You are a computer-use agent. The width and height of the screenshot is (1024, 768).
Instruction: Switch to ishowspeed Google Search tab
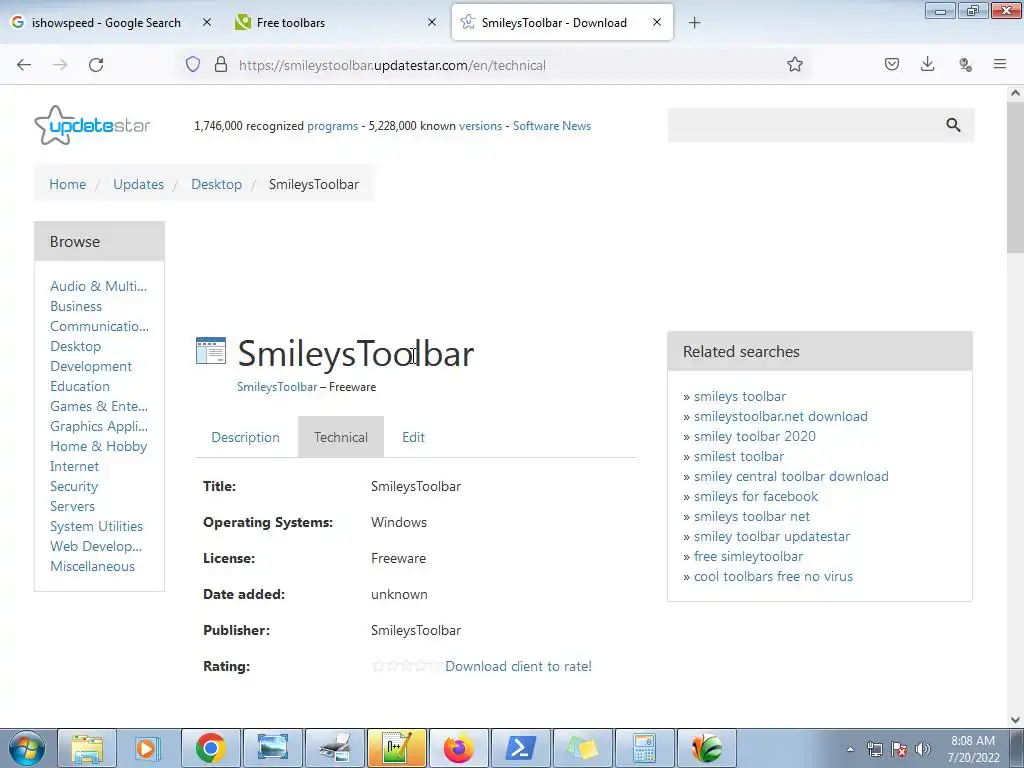106,22
